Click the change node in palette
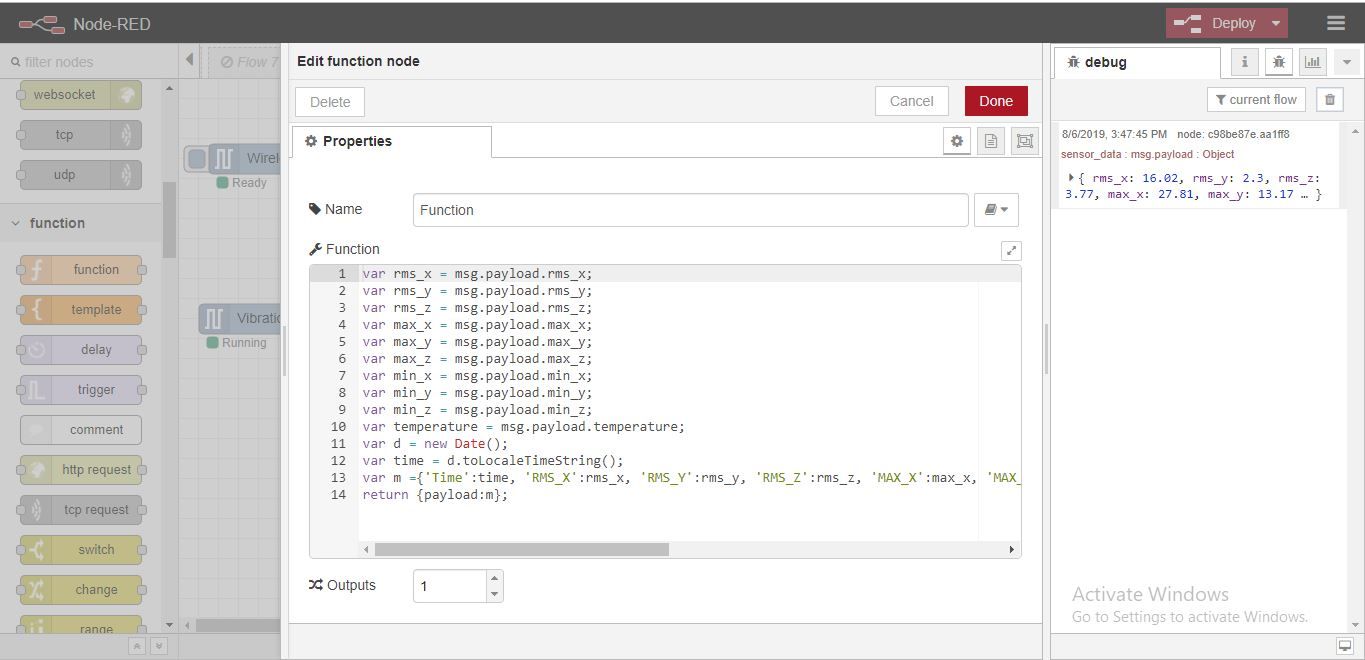The height and width of the screenshot is (660, 1365). point(81,590)
